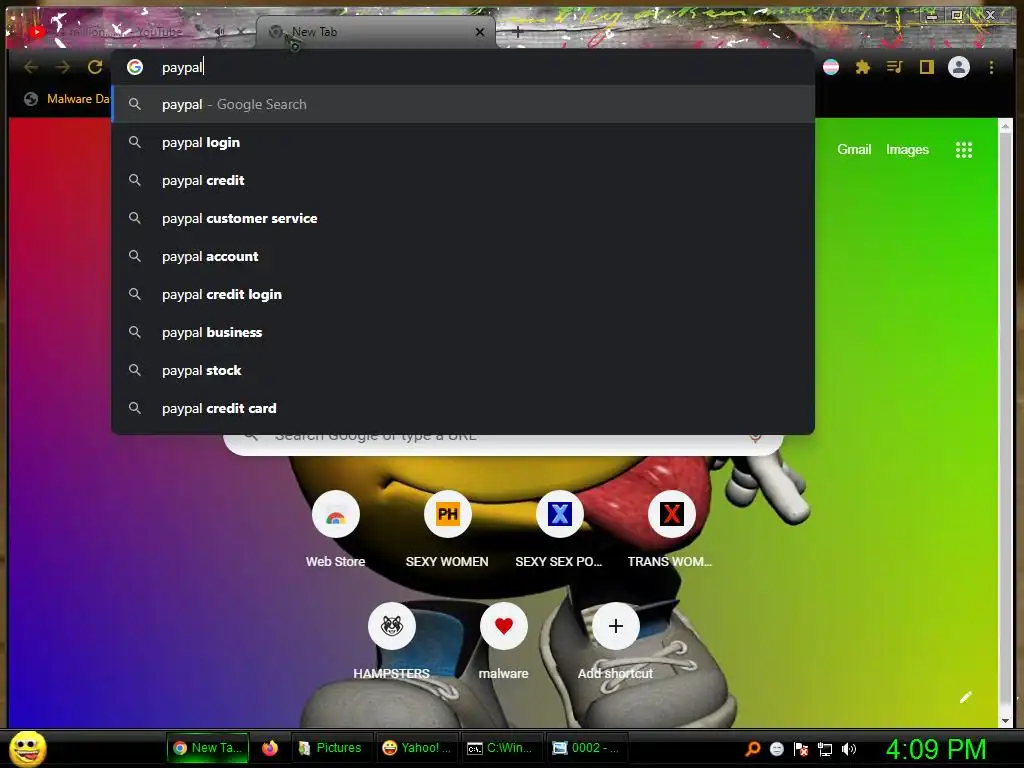This screenshot has height=768, width=1024.
Task: Open Chrome three-dot menu
Action: pos(991,67)
